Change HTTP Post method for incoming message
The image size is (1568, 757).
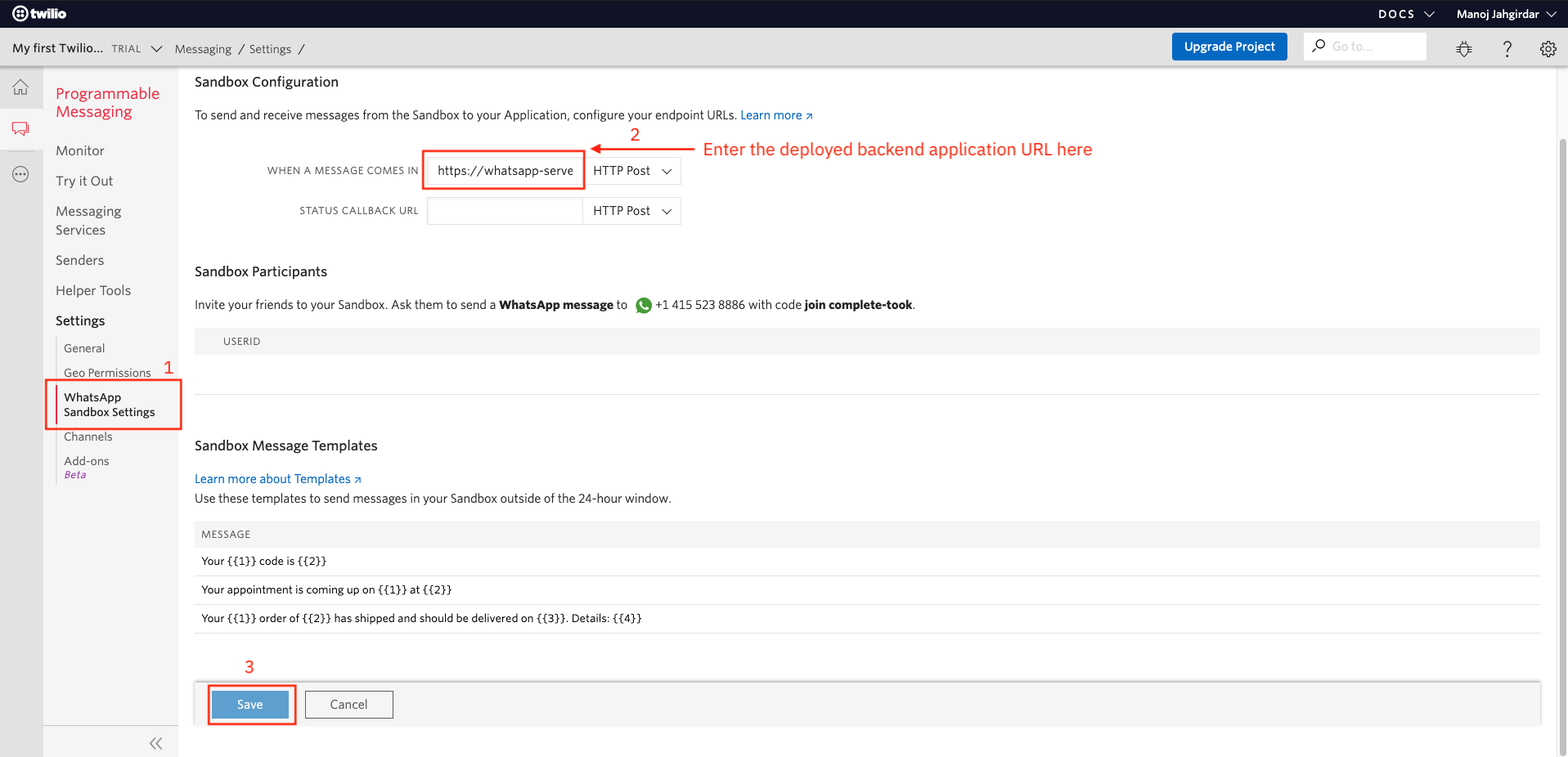631,171
